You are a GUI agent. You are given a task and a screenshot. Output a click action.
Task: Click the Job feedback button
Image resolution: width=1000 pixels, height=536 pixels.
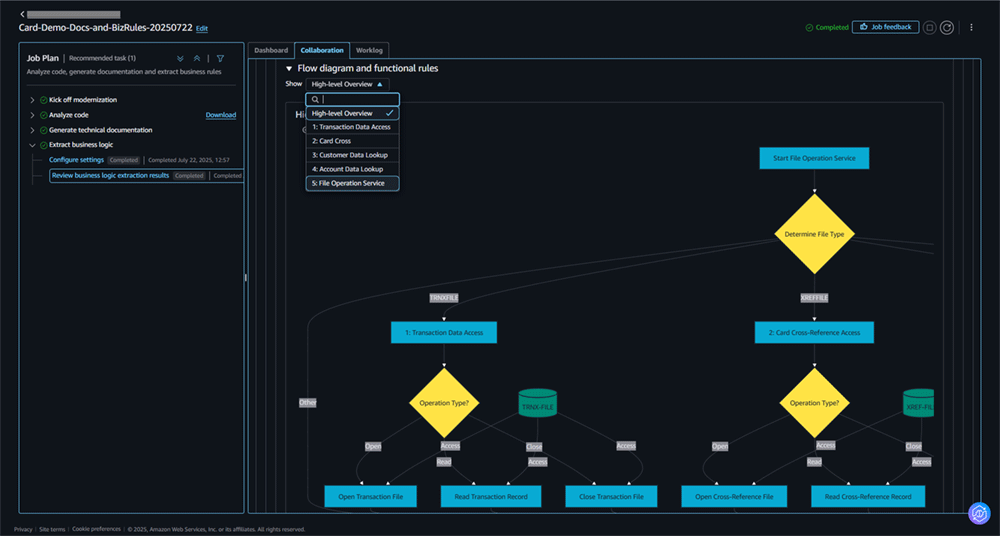tap(885, 27)
